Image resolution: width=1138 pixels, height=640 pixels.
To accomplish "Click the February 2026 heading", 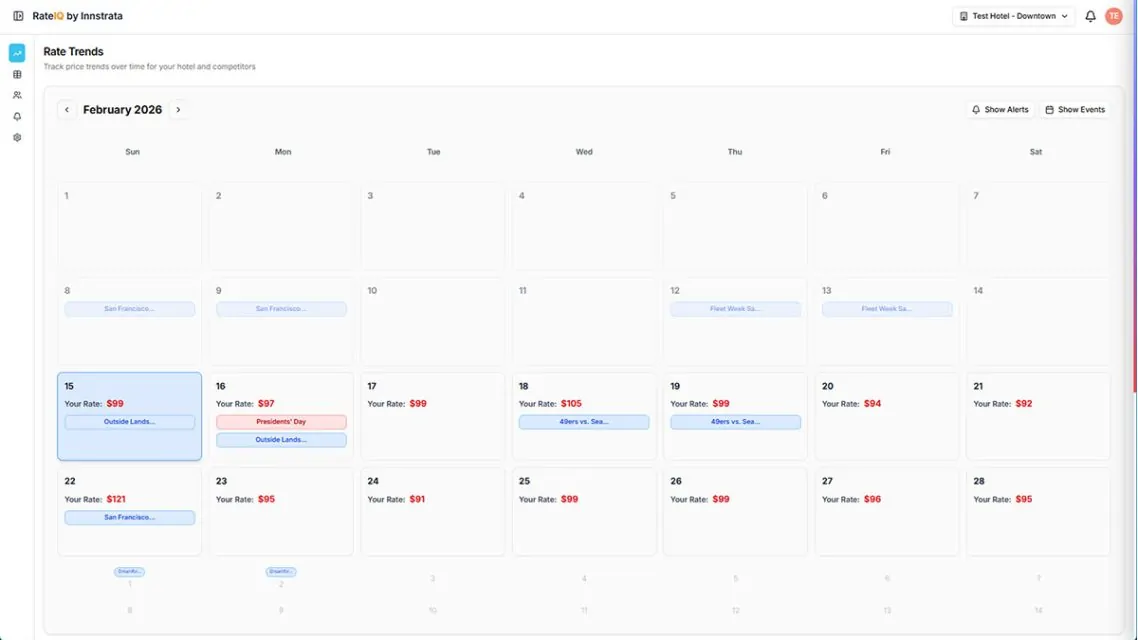I will 122,109.
